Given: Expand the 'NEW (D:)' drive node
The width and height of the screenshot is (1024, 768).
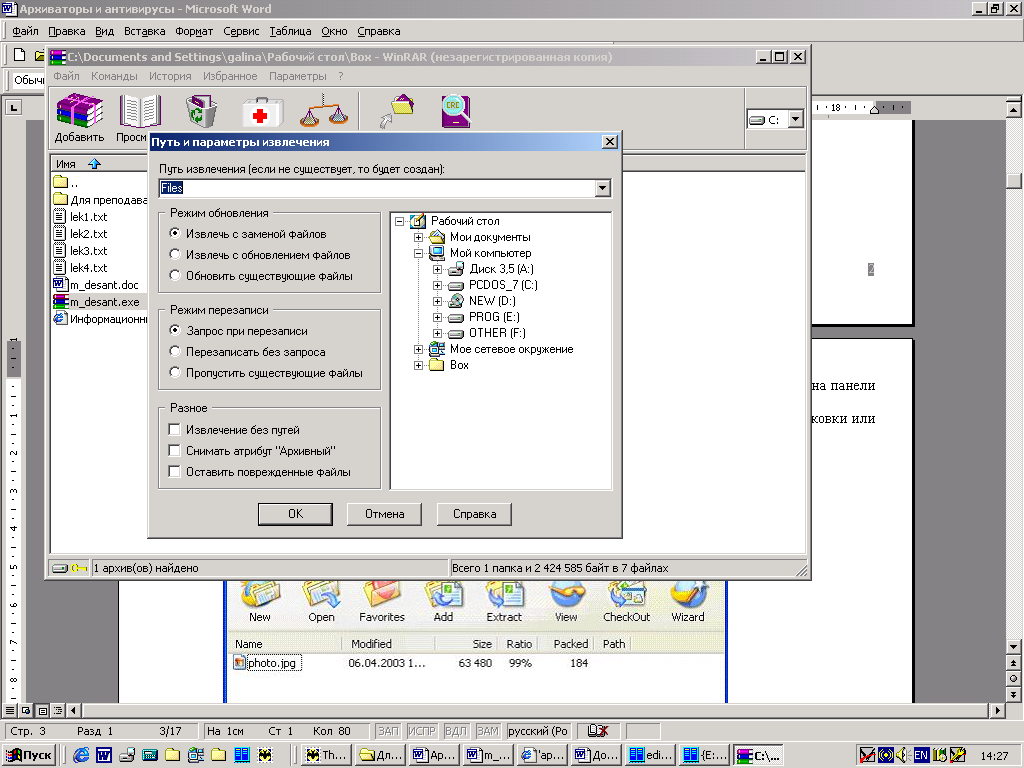Looking at the screenshot, I should pos(438,301).
